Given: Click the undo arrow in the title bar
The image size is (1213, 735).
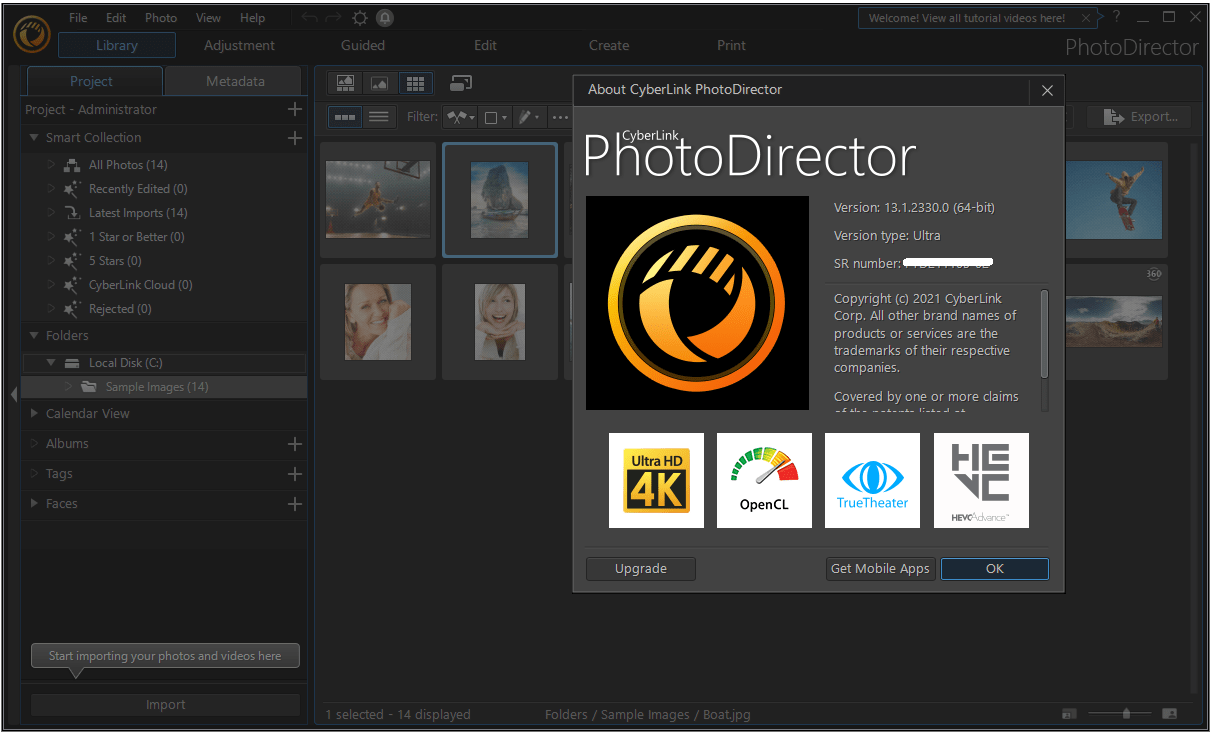Looking at the screenshot, I should click(309, 18).
